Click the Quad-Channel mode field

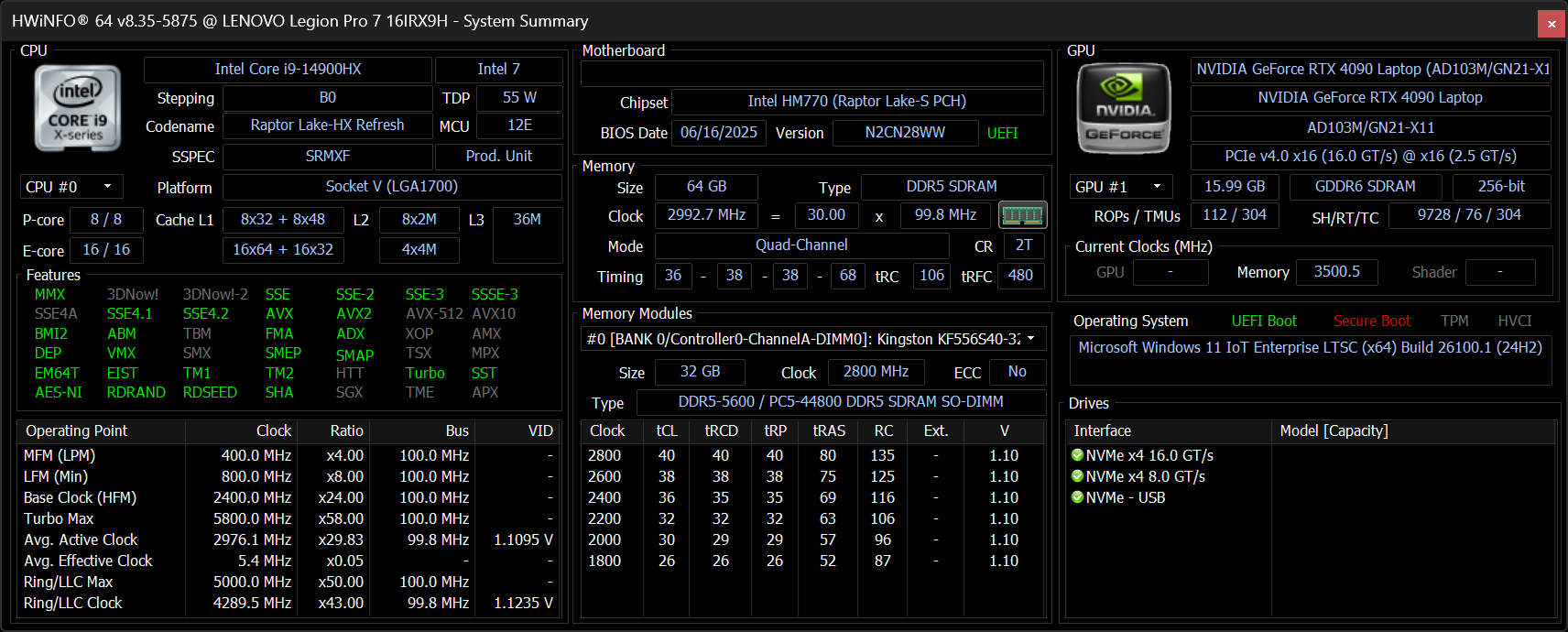[x=801, y=245]
